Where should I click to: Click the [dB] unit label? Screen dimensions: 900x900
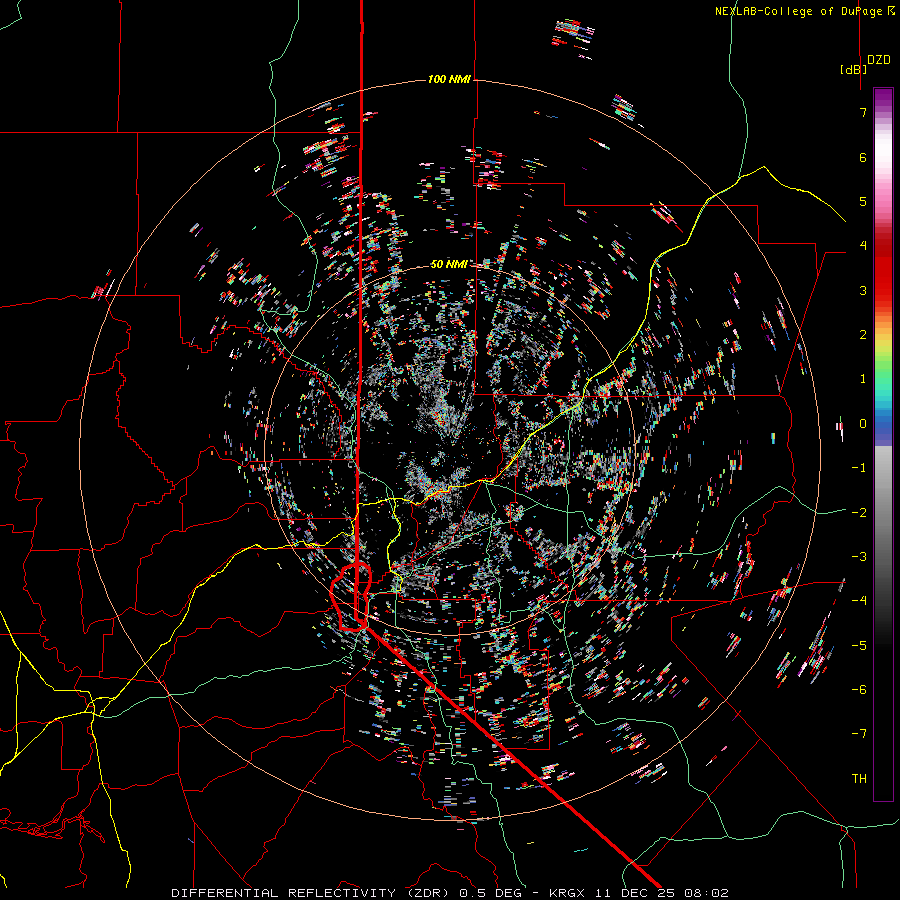(x=853, y=69)
